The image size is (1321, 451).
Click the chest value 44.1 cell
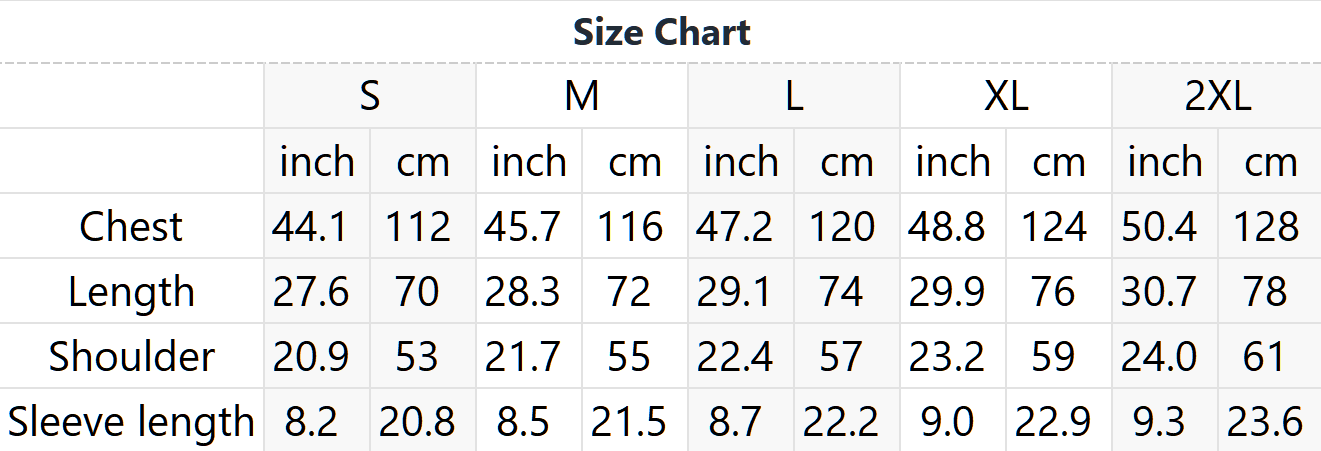point(317,226)
